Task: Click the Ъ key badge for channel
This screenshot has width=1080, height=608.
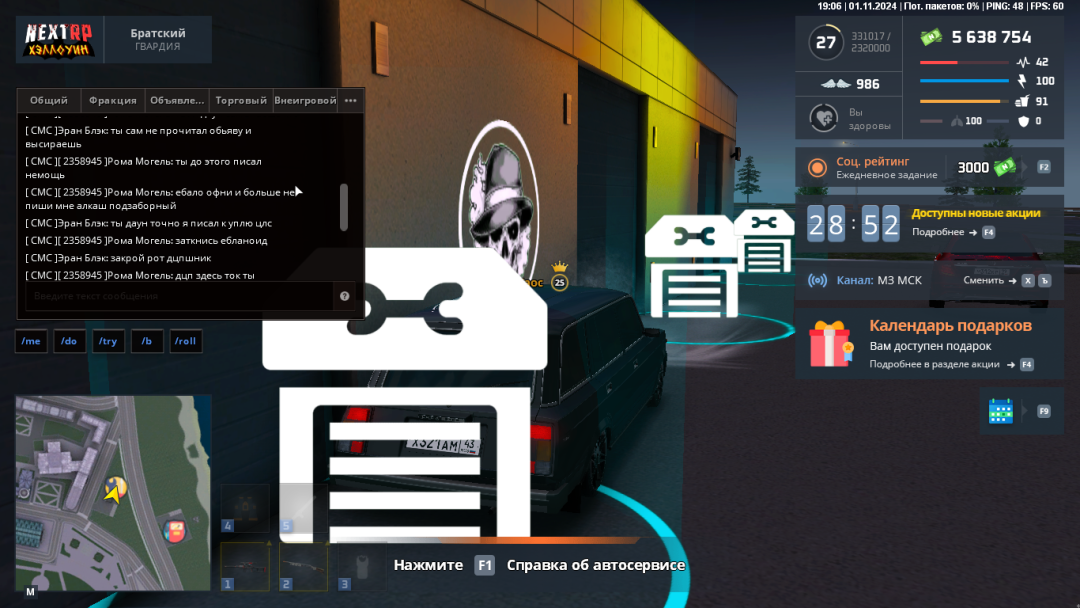Action: click(x=1044, y=281)
